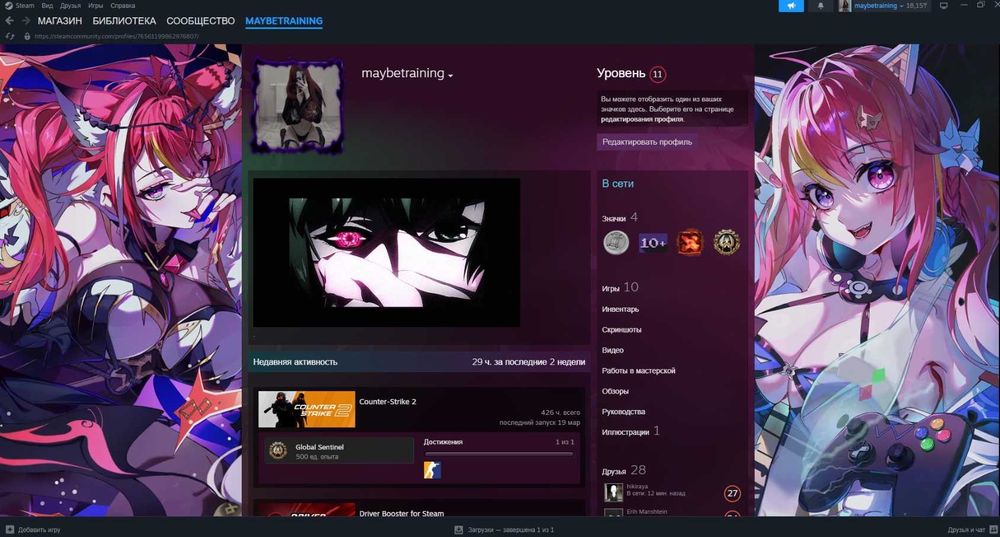Switch to Big Picture mode monitor icon
This screenshot has width=1000, height=537.
click(944, 6)
